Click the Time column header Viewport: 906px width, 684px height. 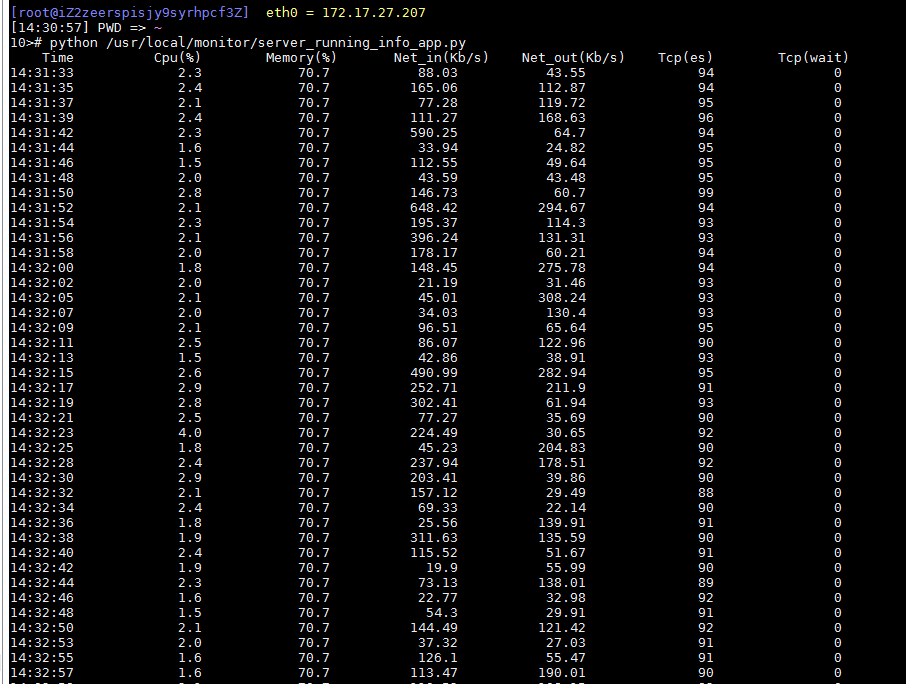58,57
